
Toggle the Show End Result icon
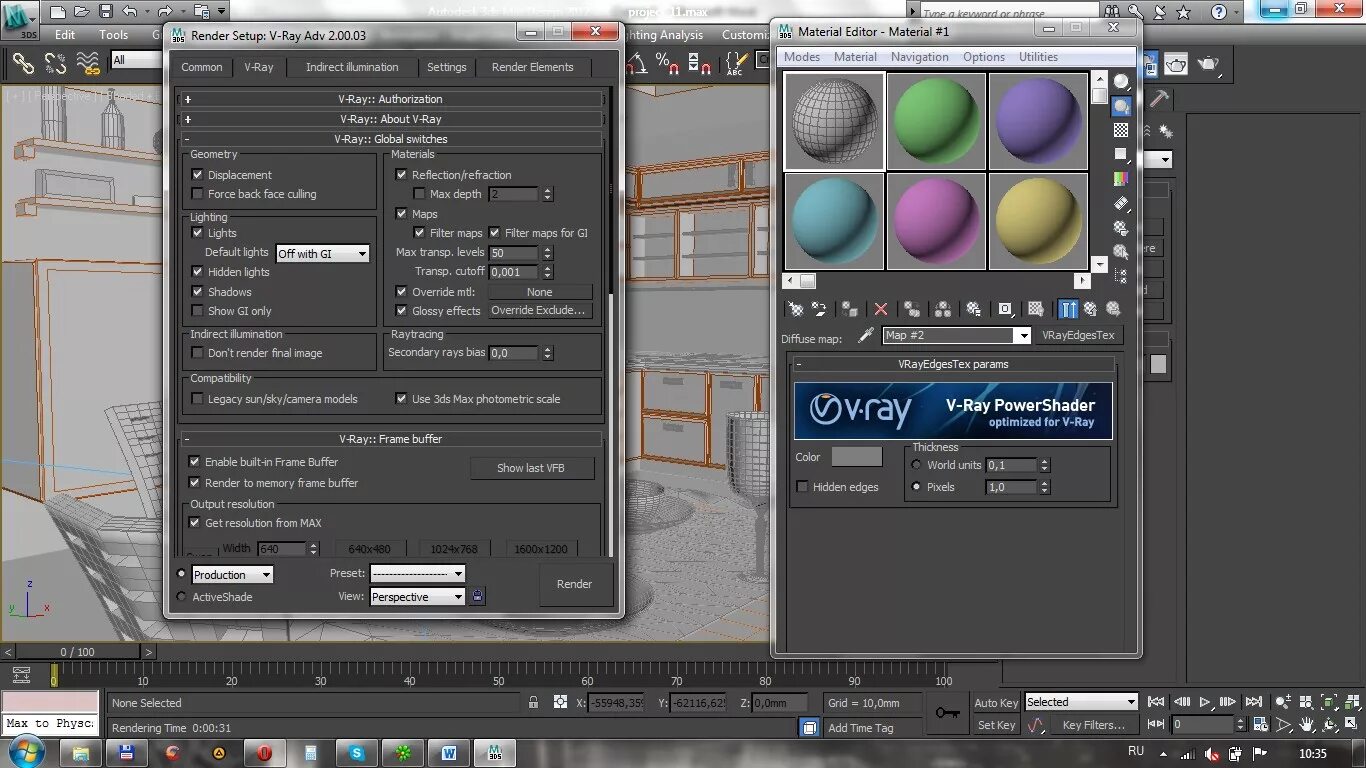(1069, 309)
